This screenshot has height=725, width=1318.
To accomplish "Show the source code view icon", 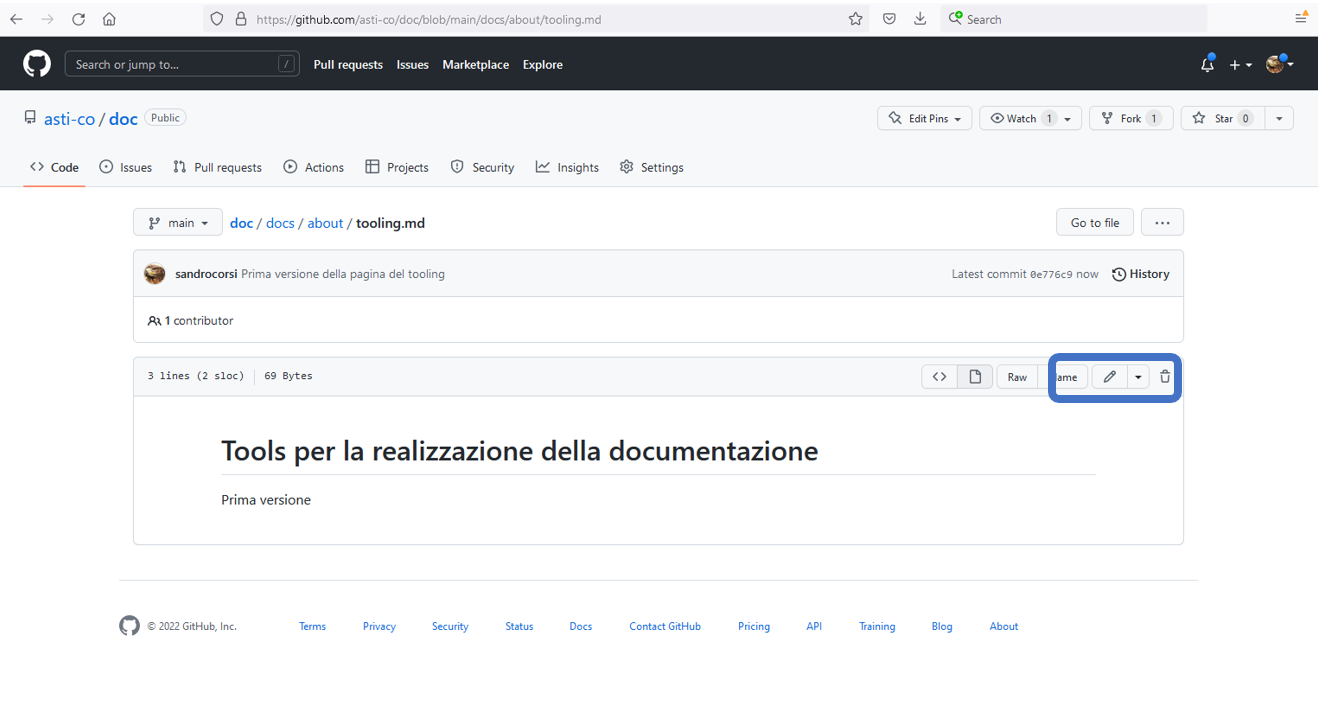I will [939, 377].
